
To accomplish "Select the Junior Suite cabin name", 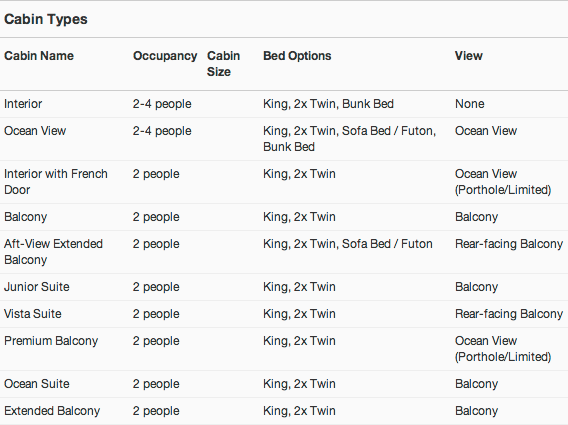I will 37,287.
